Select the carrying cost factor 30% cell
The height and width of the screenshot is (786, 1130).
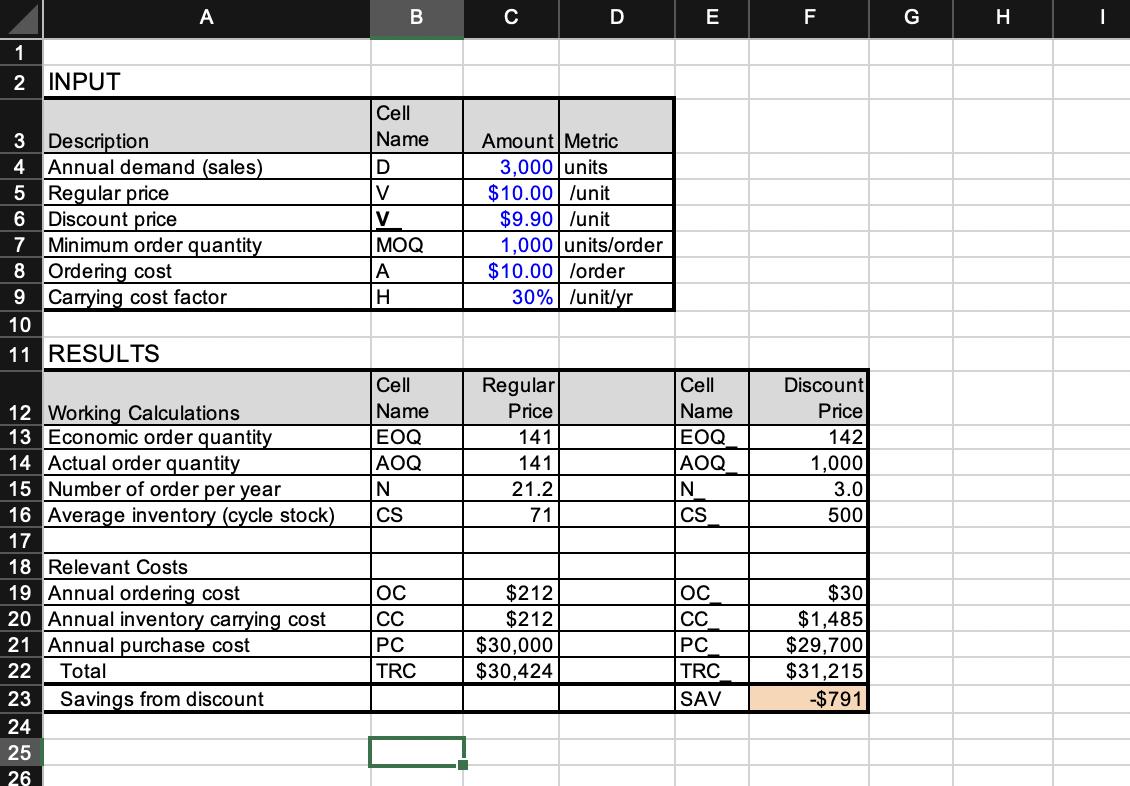coord(511,296)
